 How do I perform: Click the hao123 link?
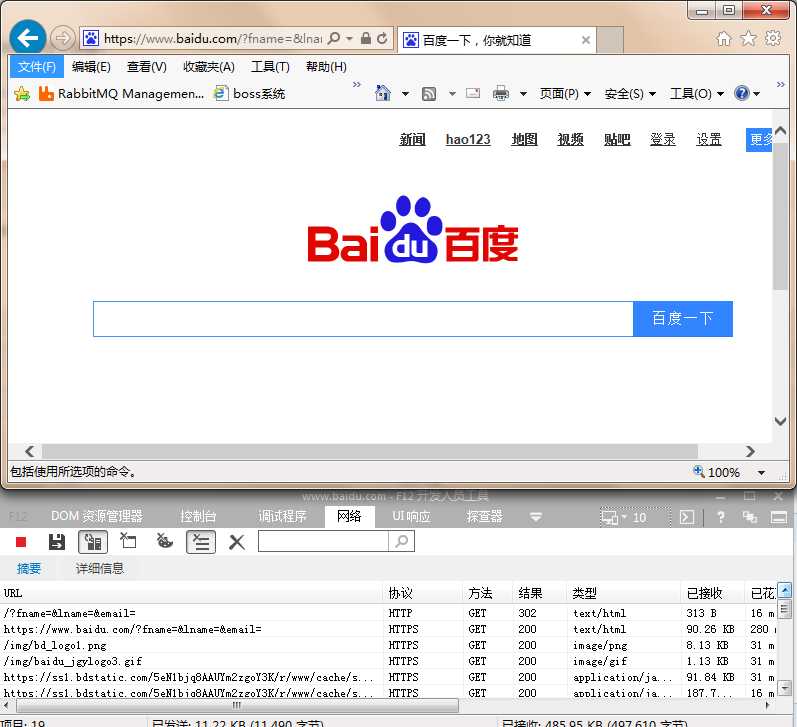[468, 139]
